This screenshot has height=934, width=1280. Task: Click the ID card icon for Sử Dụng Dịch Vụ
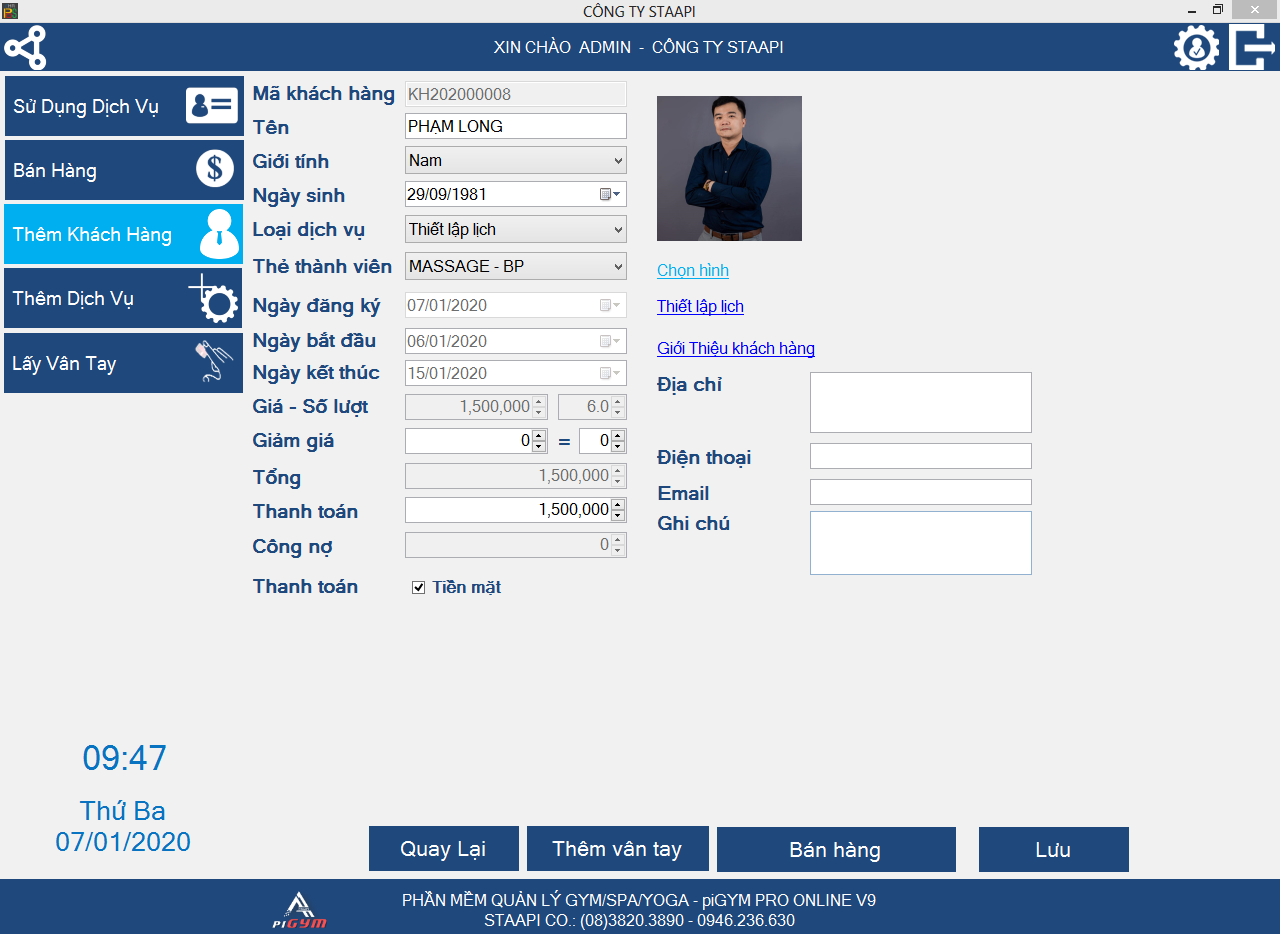tap(212, 106)
